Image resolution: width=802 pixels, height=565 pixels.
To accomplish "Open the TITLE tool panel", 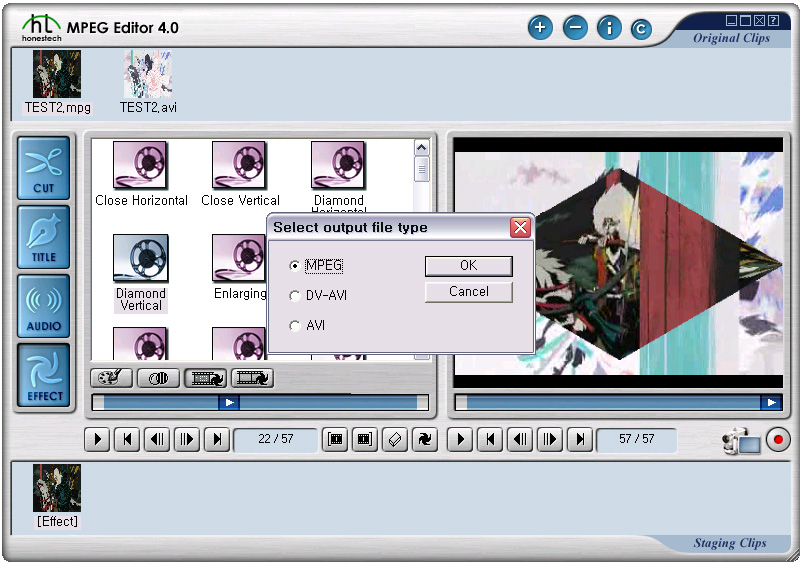I will 43,237.
